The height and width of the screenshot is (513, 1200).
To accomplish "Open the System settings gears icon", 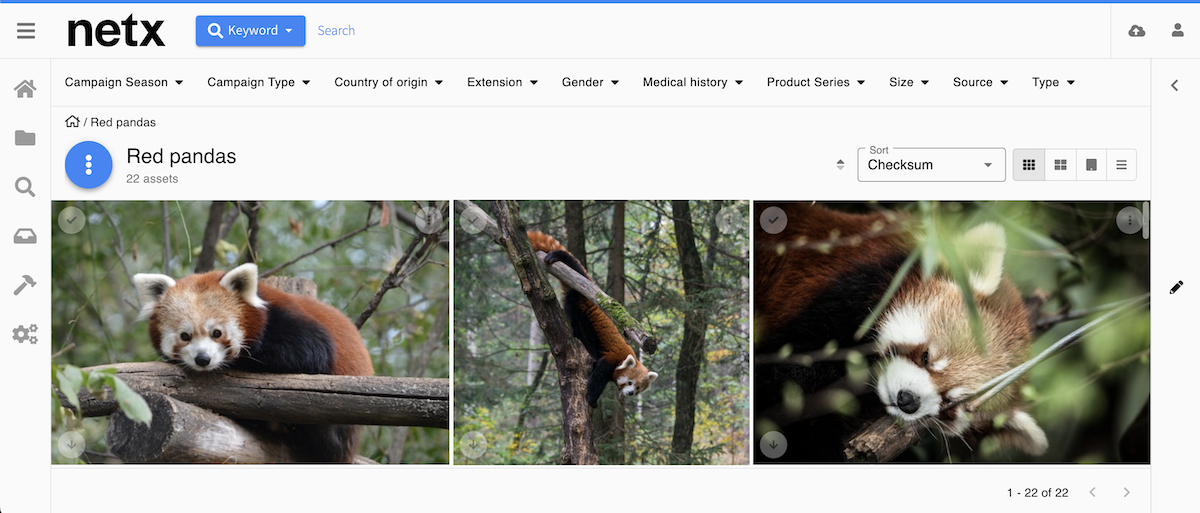I will pyautogui.click(x=25, y=335).
